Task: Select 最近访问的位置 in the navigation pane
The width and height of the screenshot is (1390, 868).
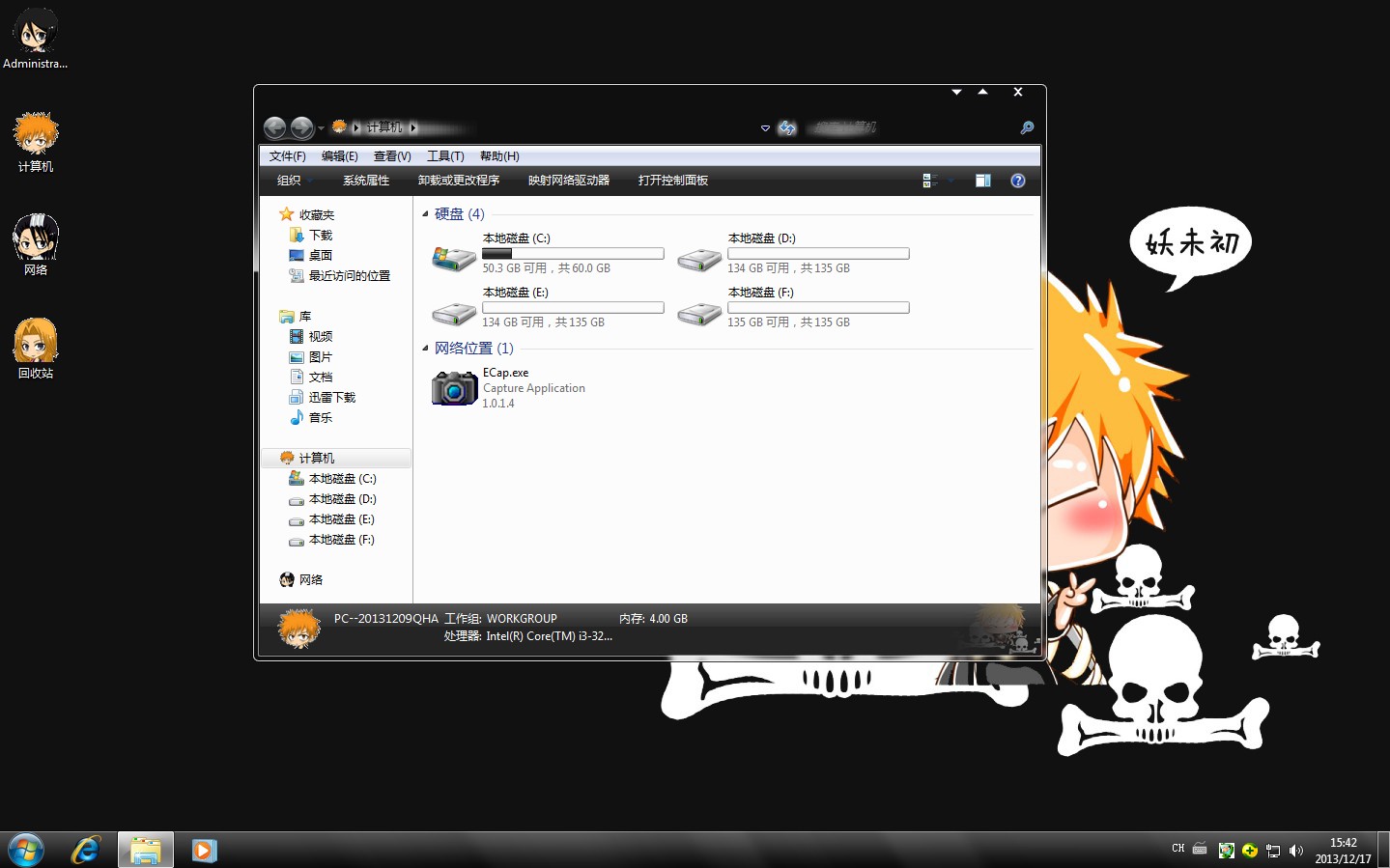Action: click(x=350, y=276)
